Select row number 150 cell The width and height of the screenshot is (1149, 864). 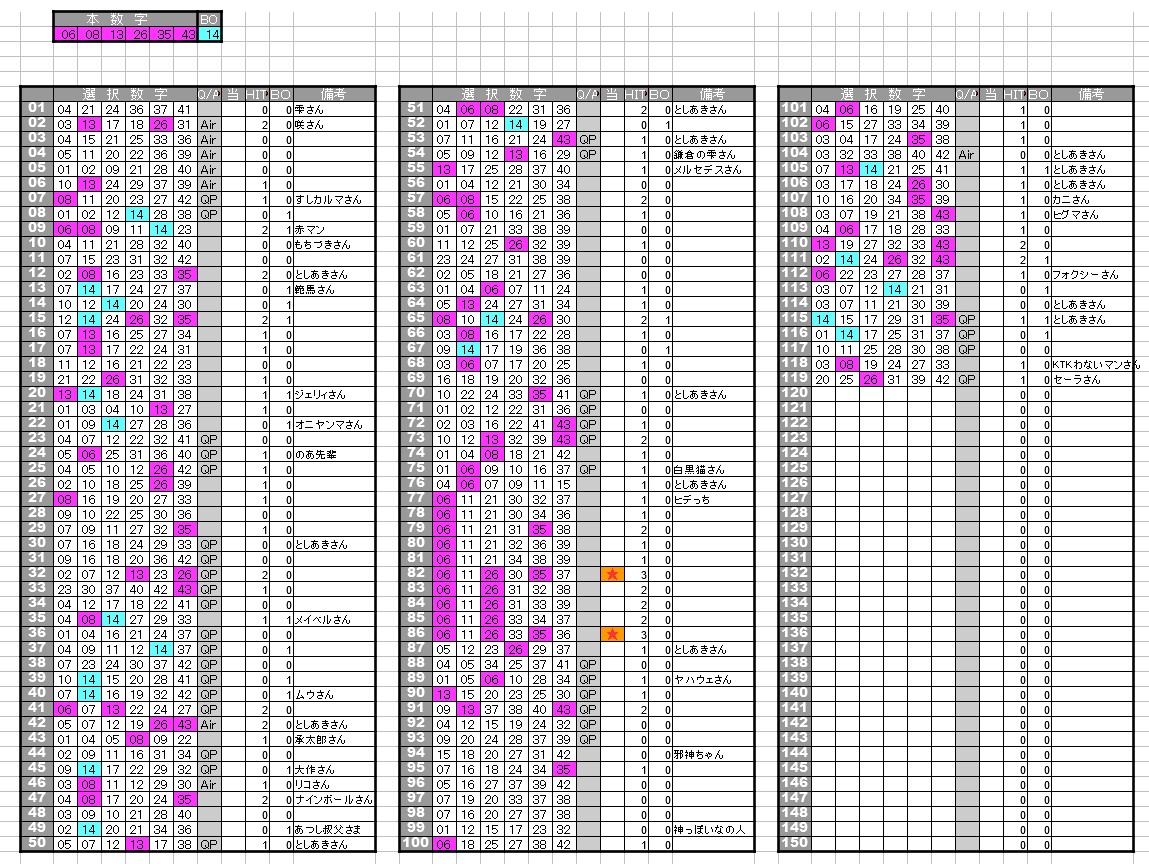[x=794, y=844]
